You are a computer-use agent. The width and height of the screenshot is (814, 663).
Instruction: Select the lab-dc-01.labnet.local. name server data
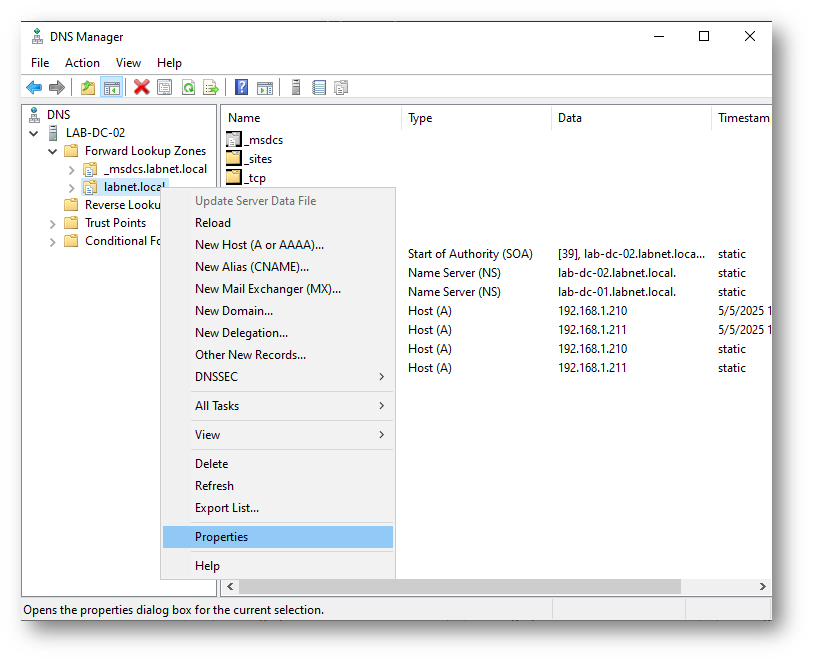tap(617, 292)
